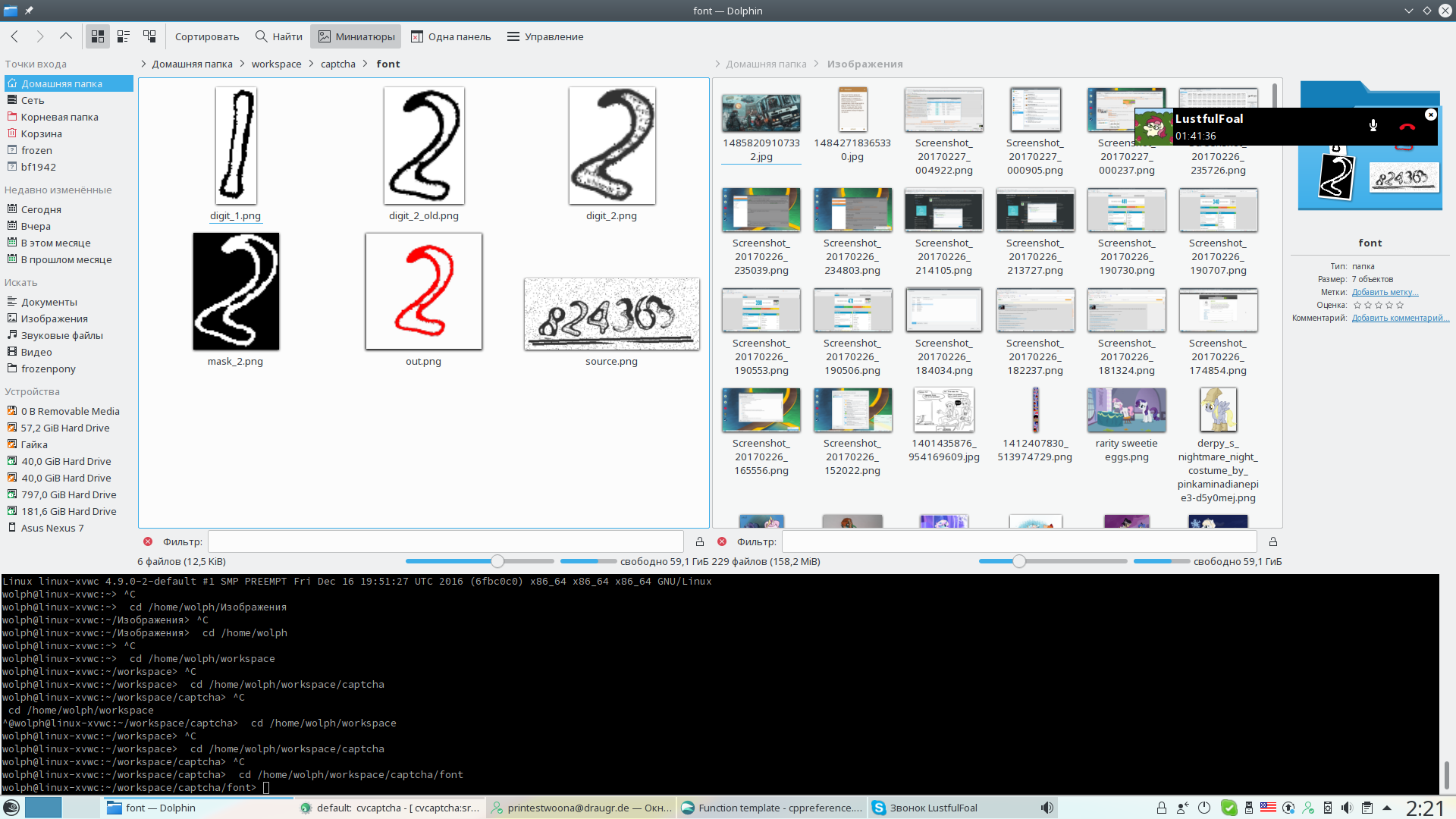Select the digit_2_old.png thumbnail
Image resolution: width=1456 pixels, height=819 pixels.
(x=424, y=146)
